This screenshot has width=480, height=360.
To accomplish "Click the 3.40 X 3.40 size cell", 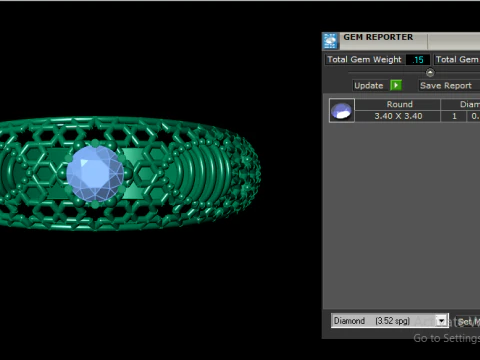I will click(398, 116).
